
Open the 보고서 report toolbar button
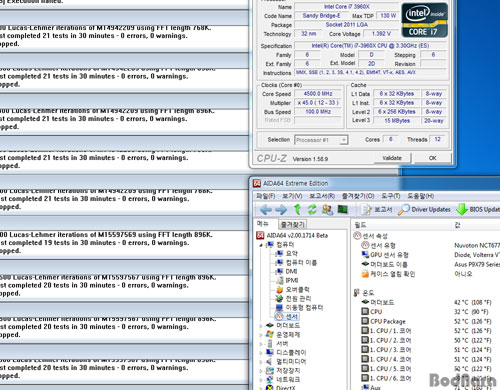click(x=377, y=209)
